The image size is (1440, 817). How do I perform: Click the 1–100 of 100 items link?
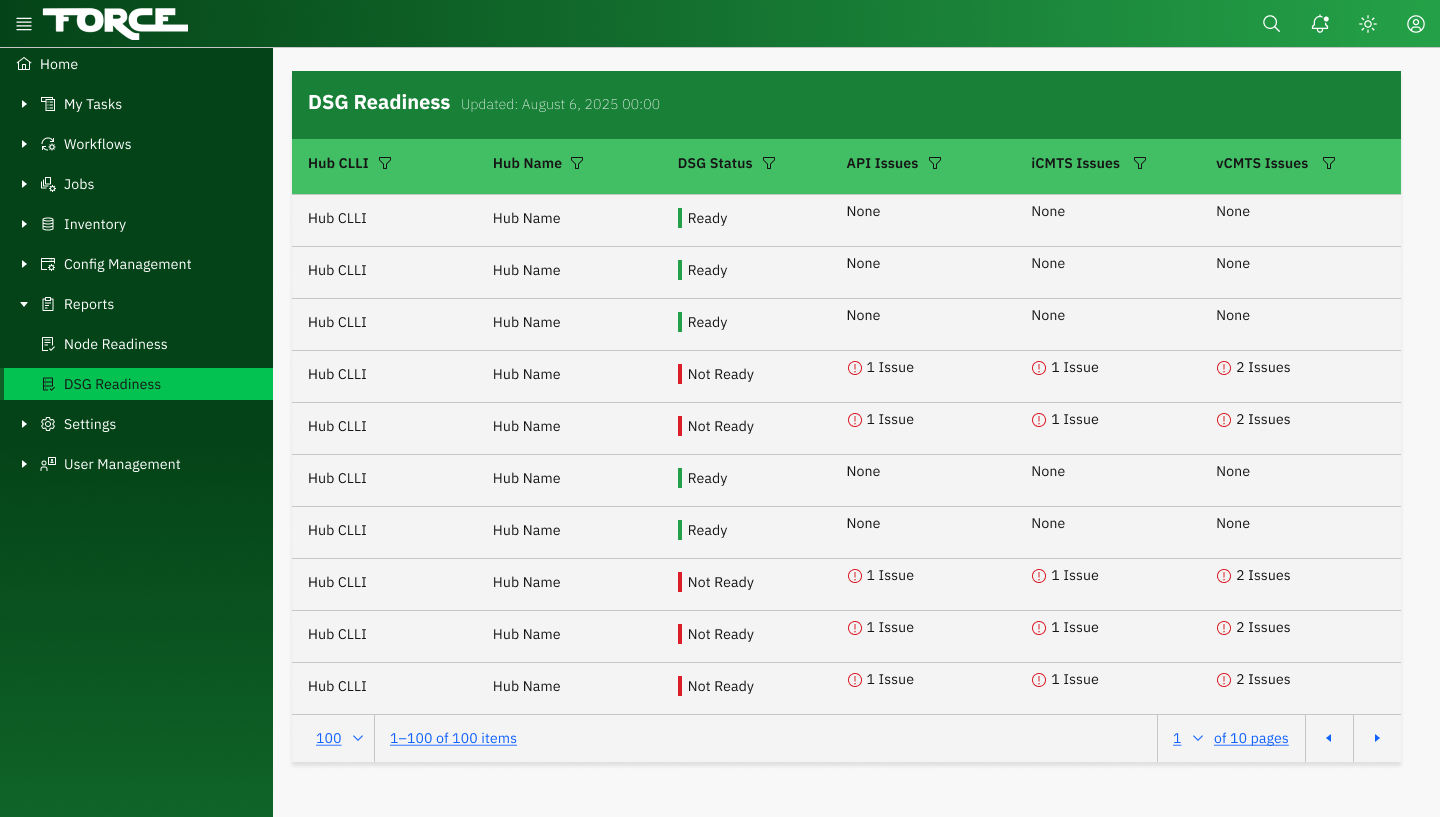pos(452,738)
